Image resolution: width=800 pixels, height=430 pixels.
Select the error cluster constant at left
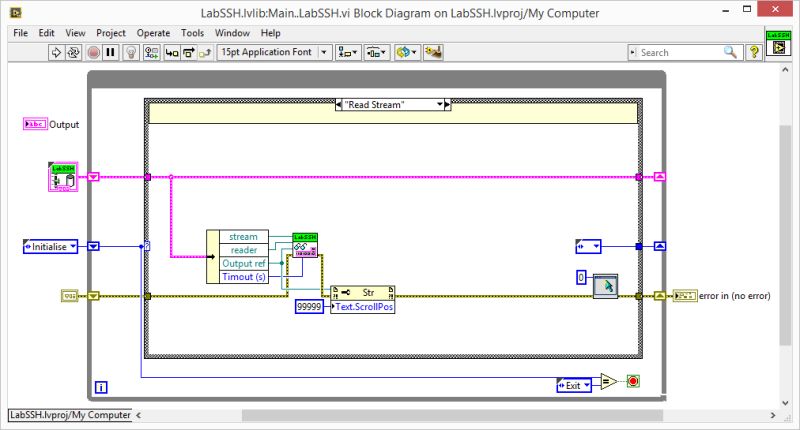pos(69,296)
